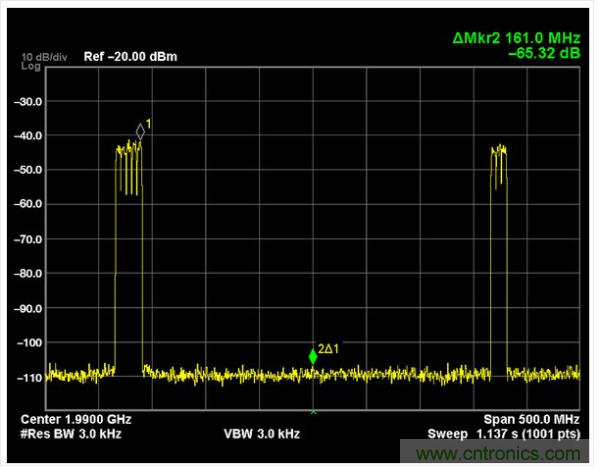The width and height of the screenshot is (600, 469).
Task: Select the Ref -20.00 dBm reference level
Action: pos(130,57)
